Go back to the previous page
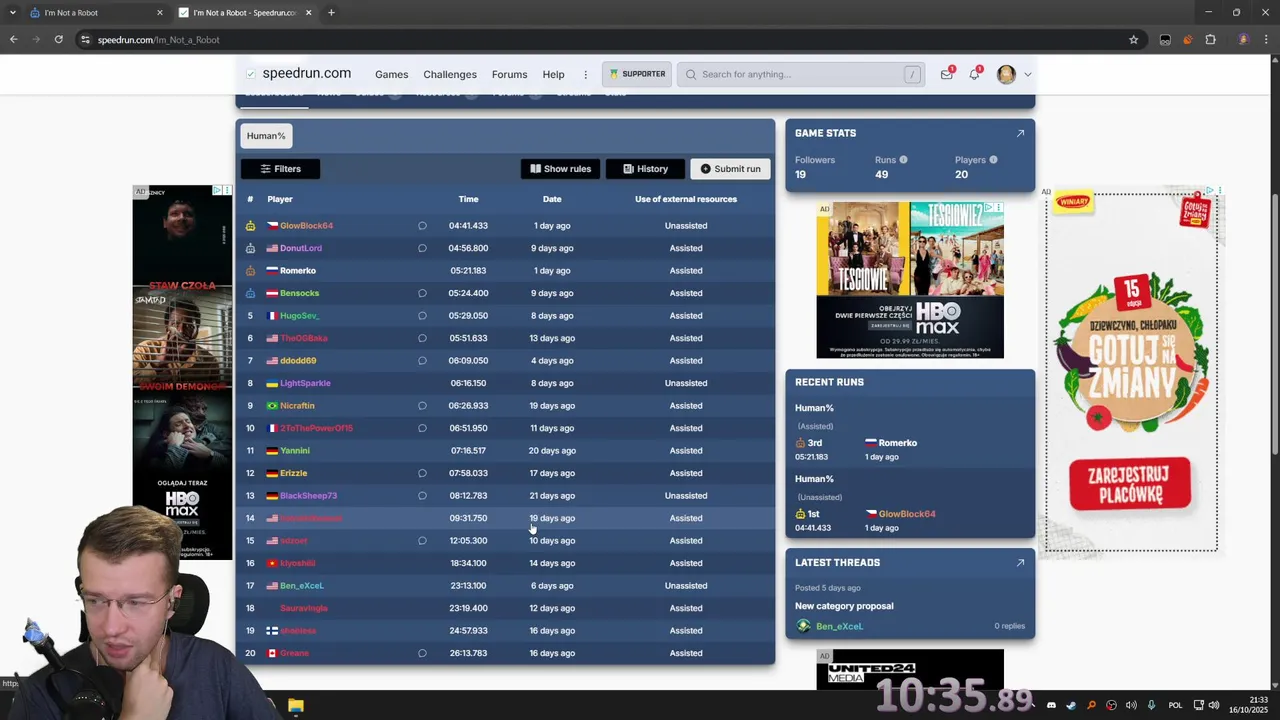1280x720 pixels. [14, 40]
